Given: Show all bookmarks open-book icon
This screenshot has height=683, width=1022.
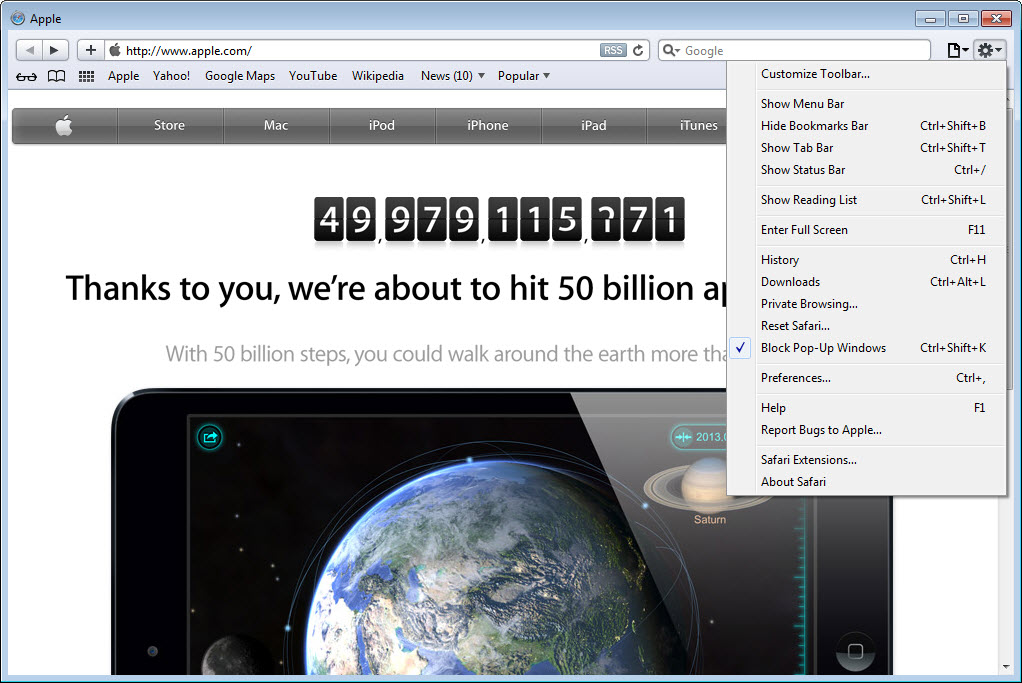Looking at the screenshot, I should coord(57,76).
